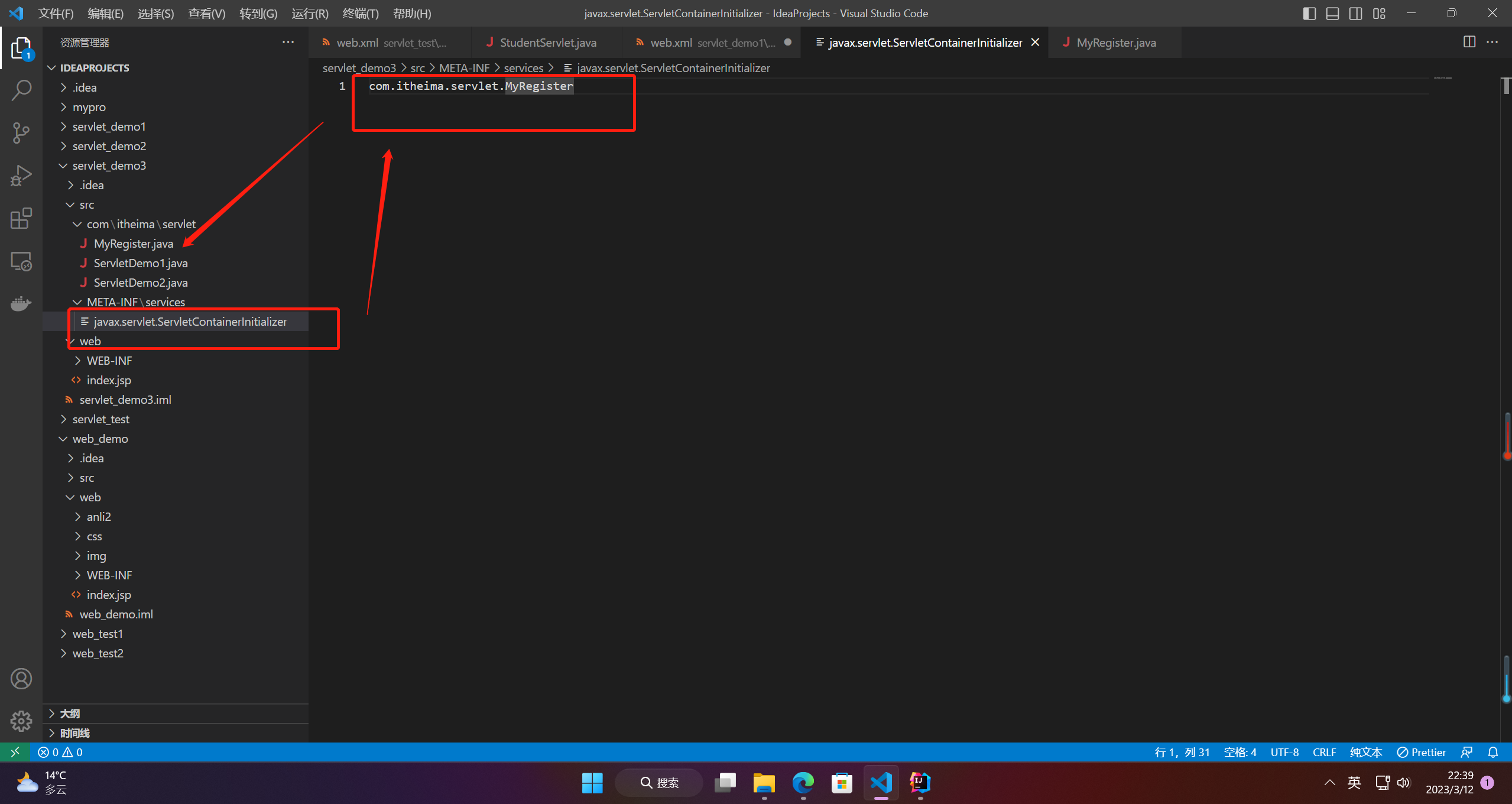Open the Extensions view icon
This screenshot has height=804, width=1512.
tap(21, 218)
